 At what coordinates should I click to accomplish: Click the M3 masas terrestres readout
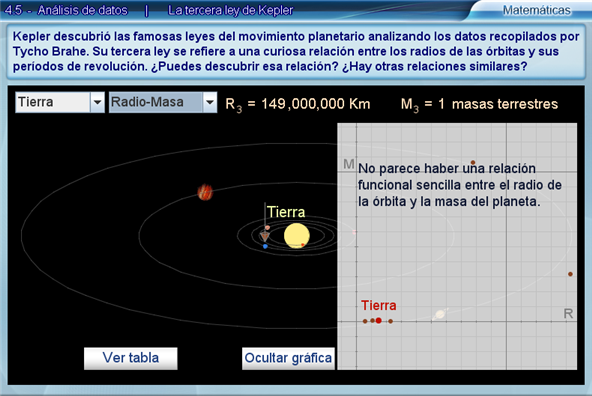(x=479, y=104)
